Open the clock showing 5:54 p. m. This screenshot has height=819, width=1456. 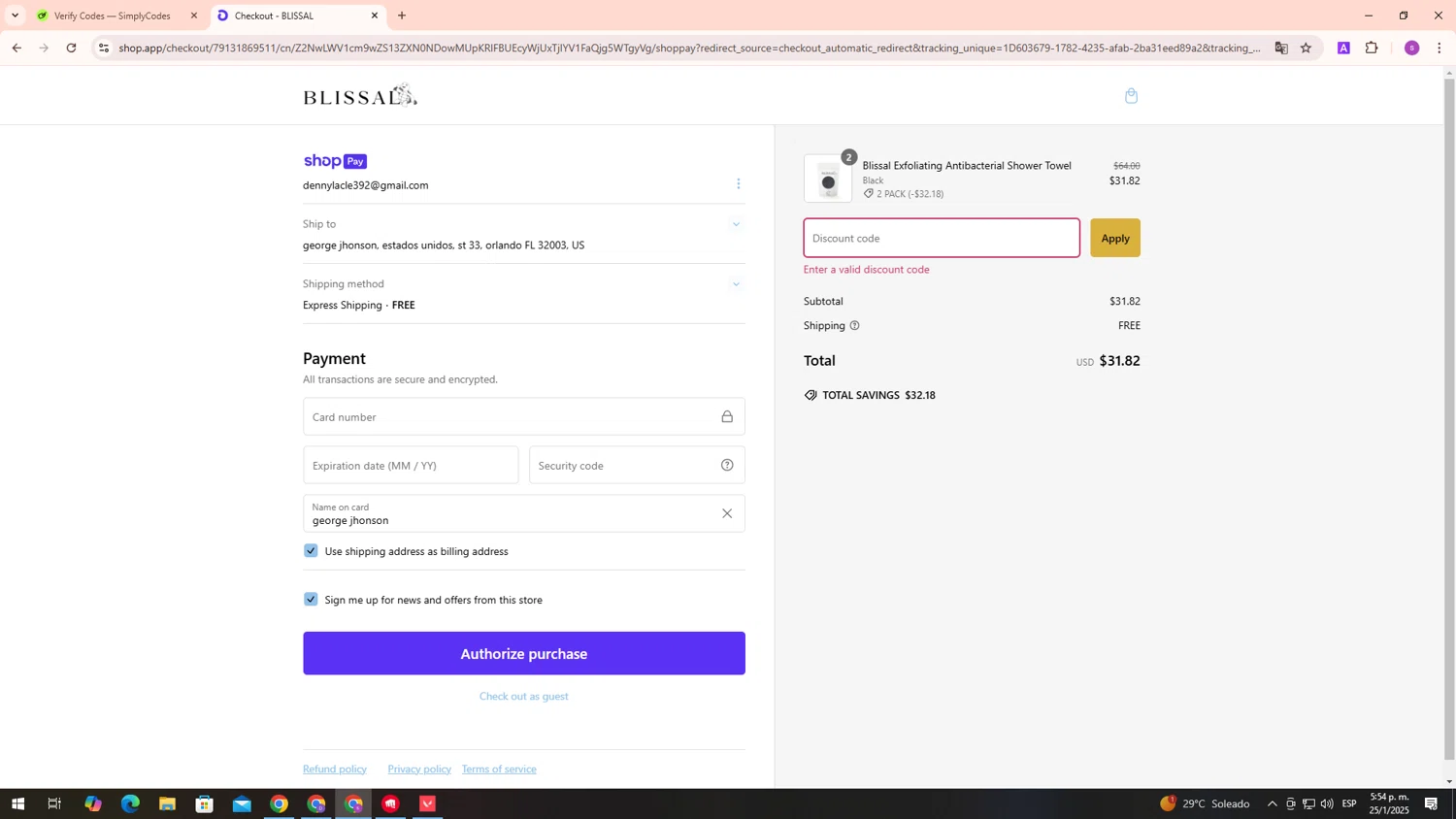coord(1389,803)
